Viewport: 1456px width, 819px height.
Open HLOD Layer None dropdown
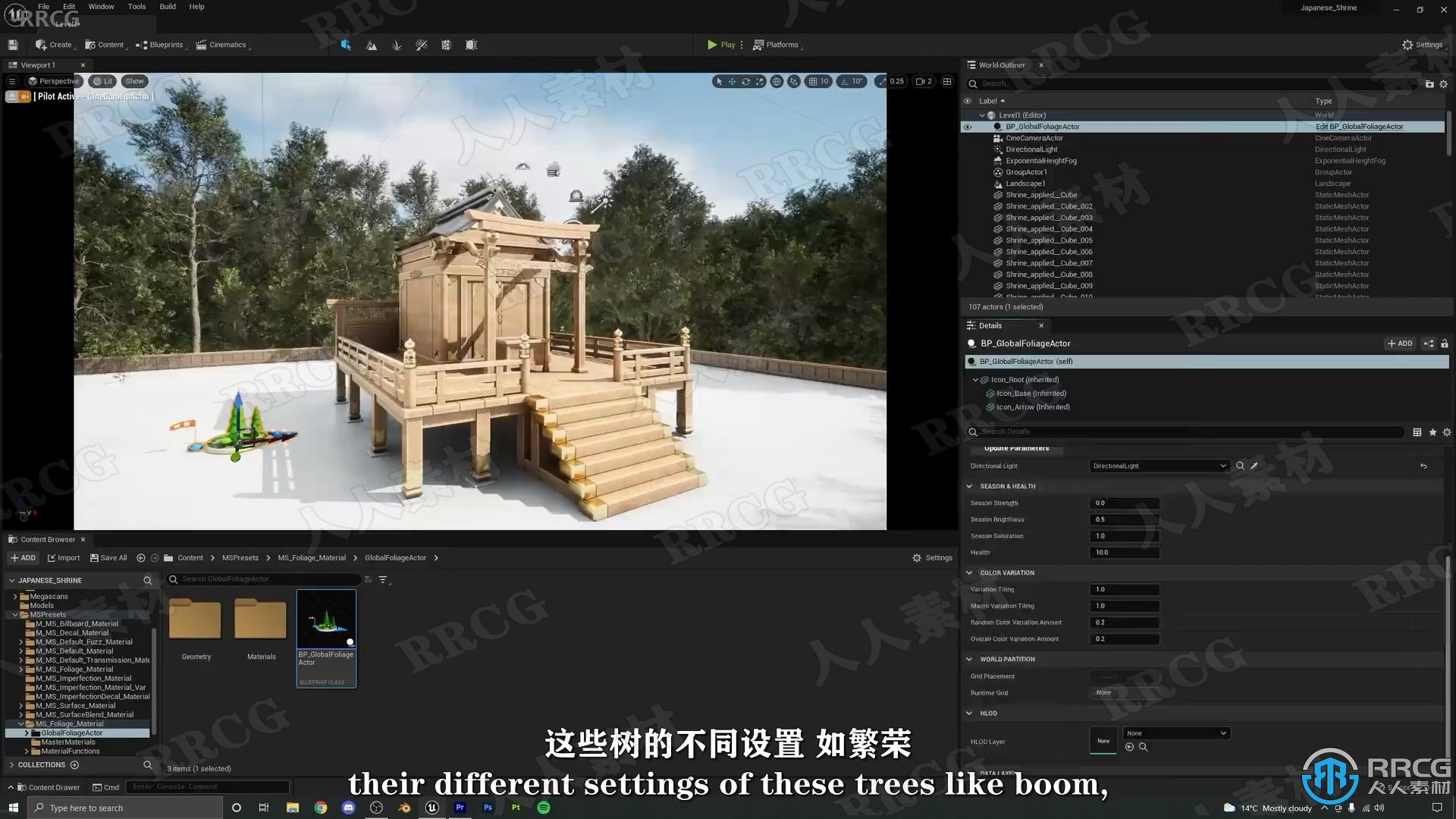tap(1176, 733)
